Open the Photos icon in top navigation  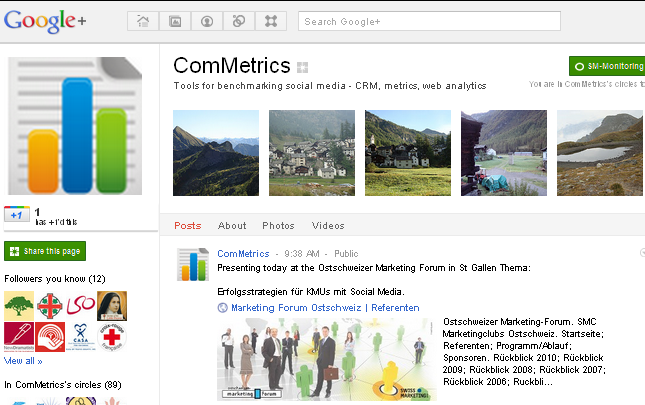click(x=175, y=21)
